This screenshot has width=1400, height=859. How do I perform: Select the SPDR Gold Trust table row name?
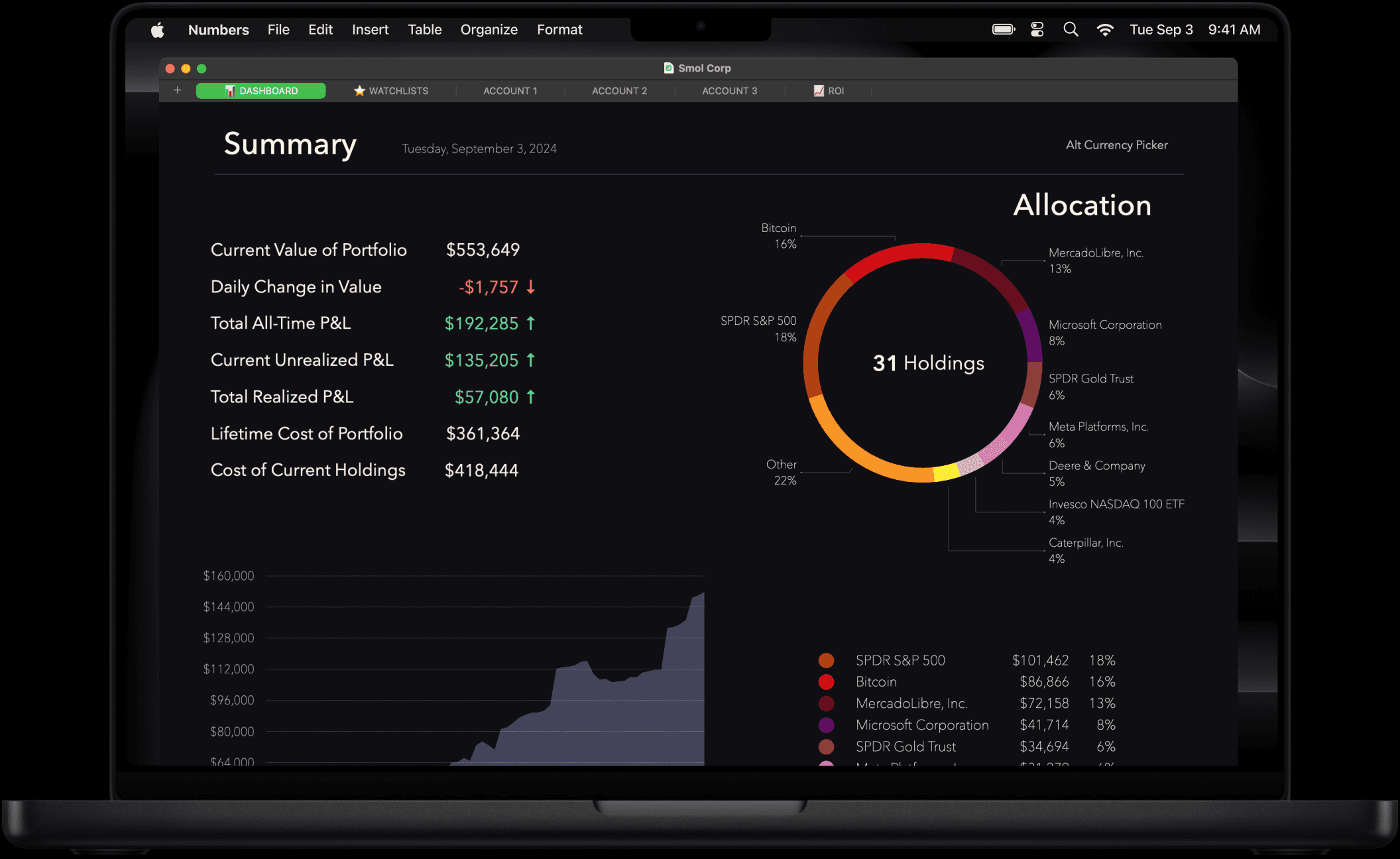905,746
